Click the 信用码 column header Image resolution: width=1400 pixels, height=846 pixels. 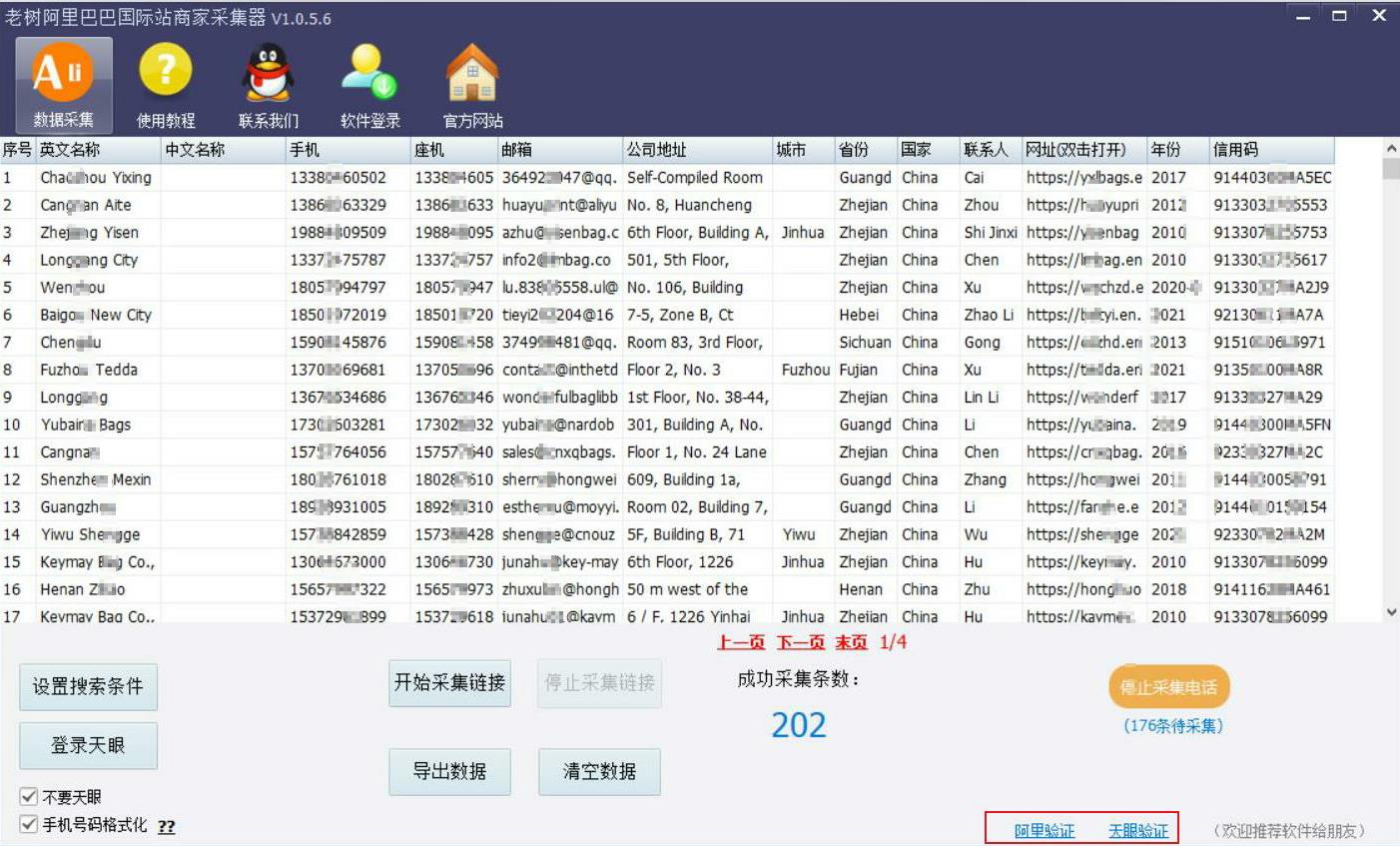pos(1272,150)
